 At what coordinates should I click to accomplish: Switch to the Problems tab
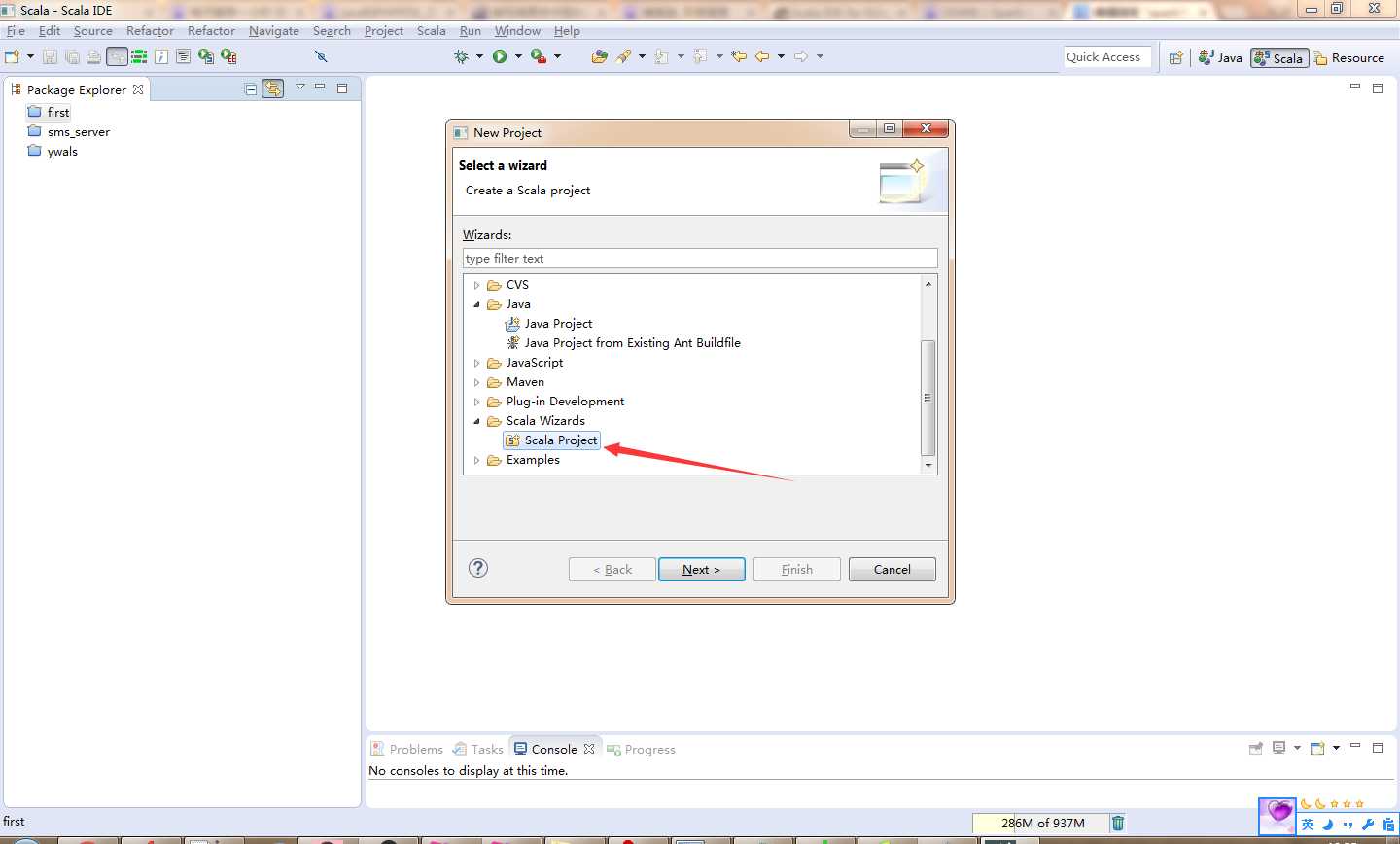click(x=406, y=749)
